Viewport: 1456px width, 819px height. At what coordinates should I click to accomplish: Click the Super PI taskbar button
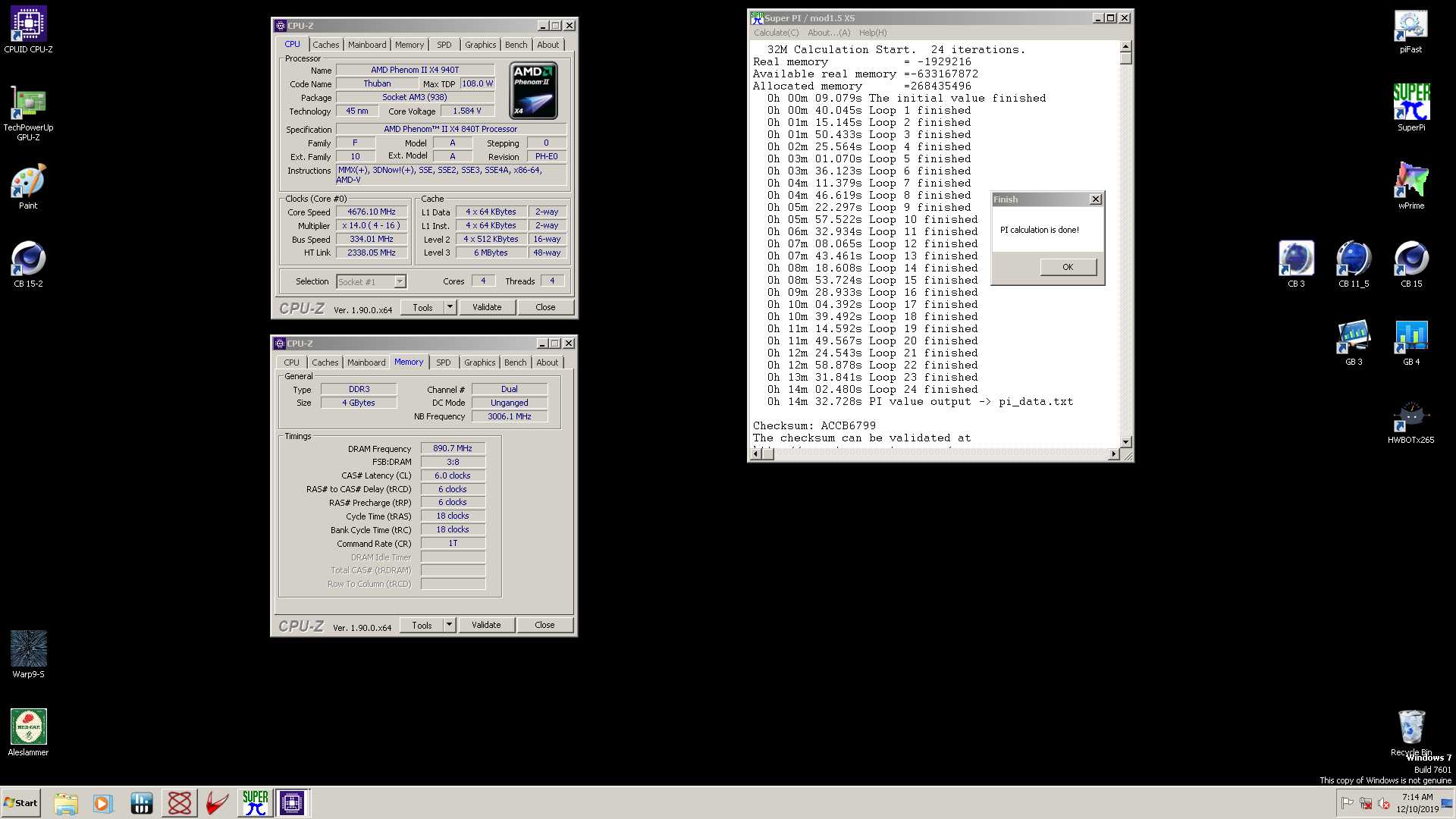pyautogui.click(x=255, y=803)
